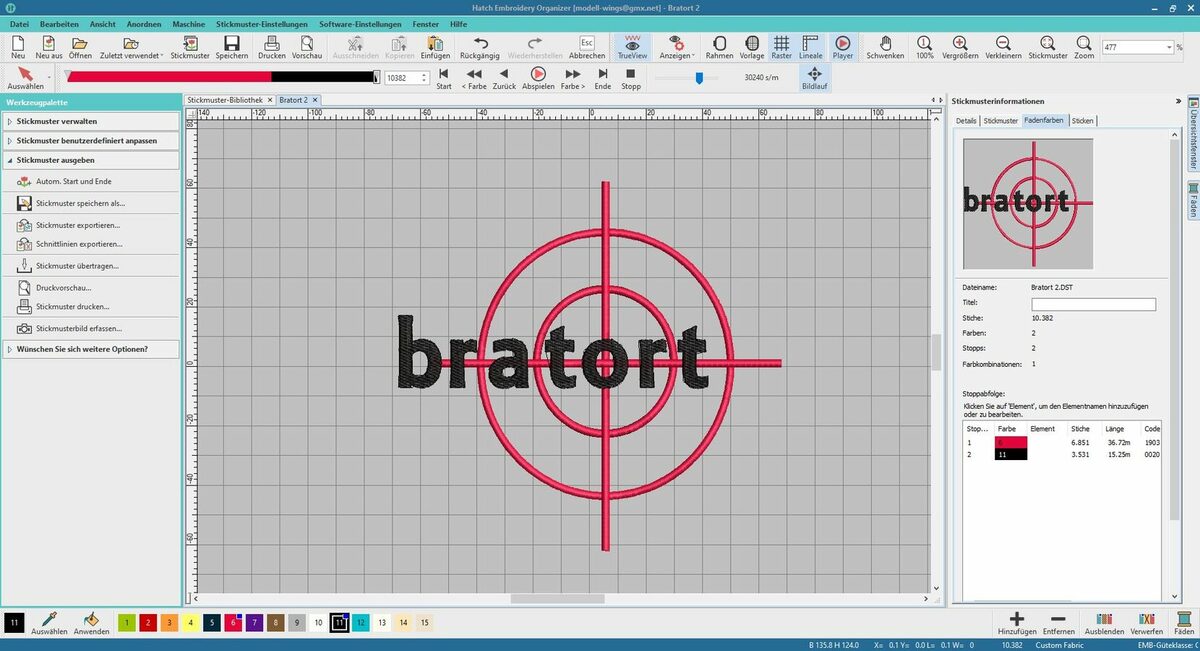1200x651 pixels.
Task: Select green color swatch 1 in palette
Action: (x=127, y=622)
